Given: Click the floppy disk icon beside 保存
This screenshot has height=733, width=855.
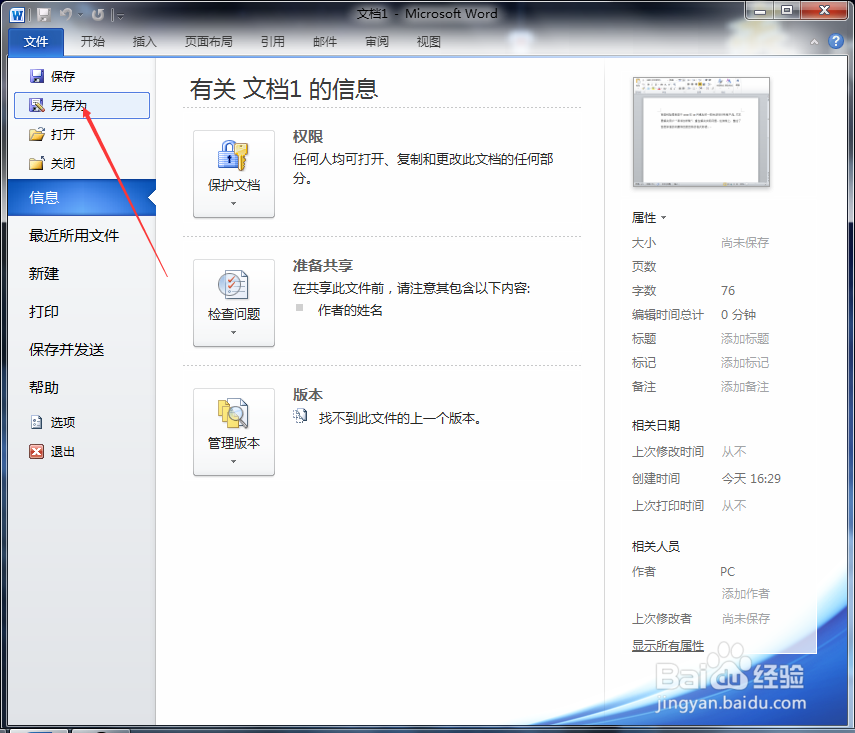Looking at the screenshot, I should 37,76.
